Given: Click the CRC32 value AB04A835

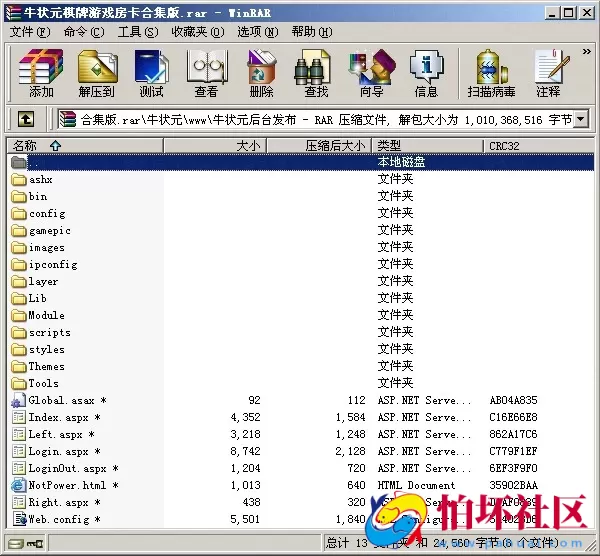Looking at the screenshot, I should [513, 401].
